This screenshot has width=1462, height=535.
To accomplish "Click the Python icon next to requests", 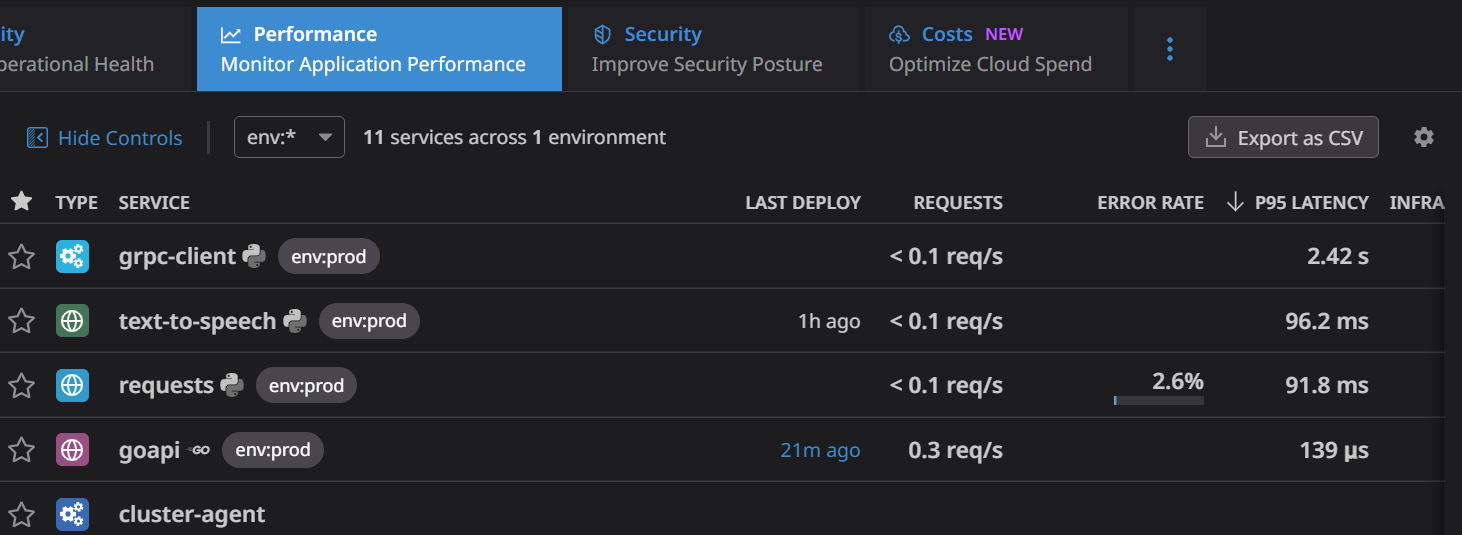I will coord(232,385).
